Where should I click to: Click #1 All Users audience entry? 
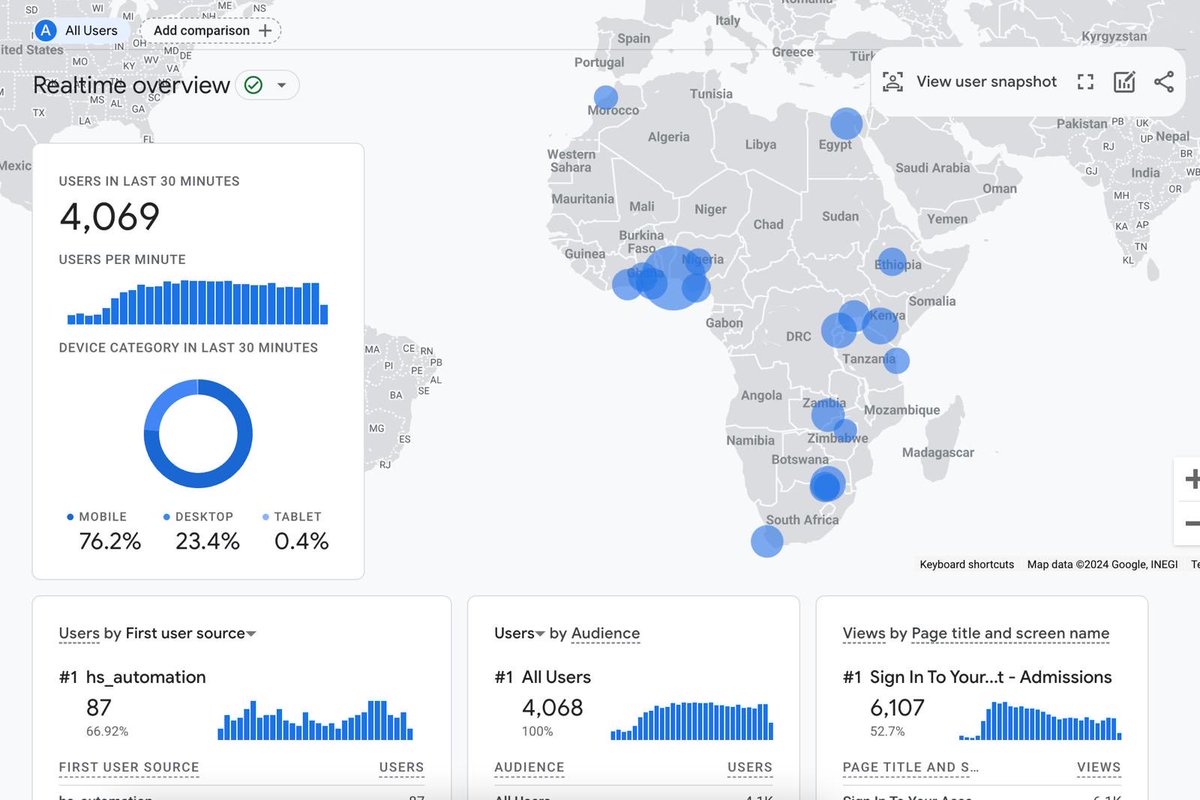pos(542,677)
